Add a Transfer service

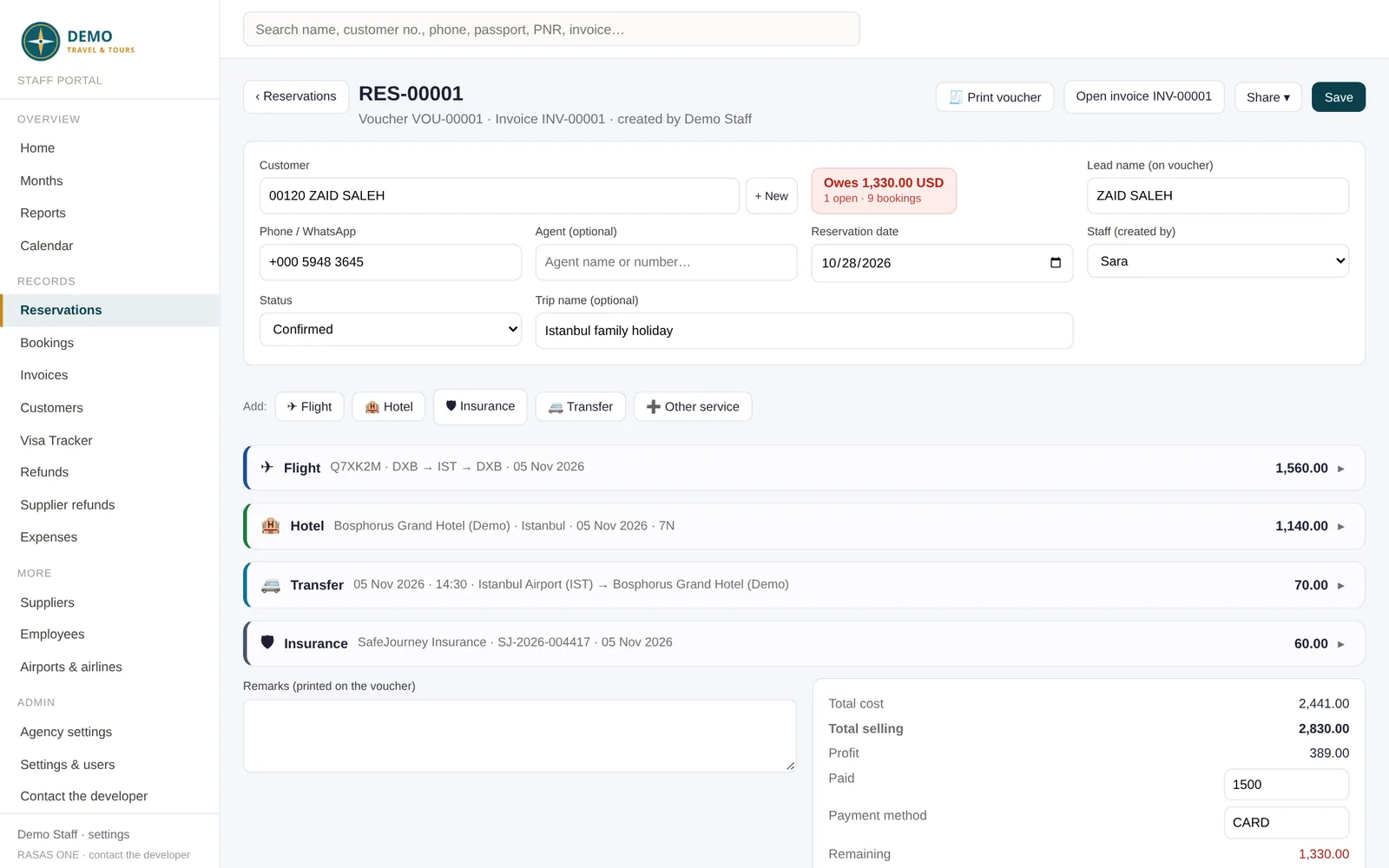580,406
